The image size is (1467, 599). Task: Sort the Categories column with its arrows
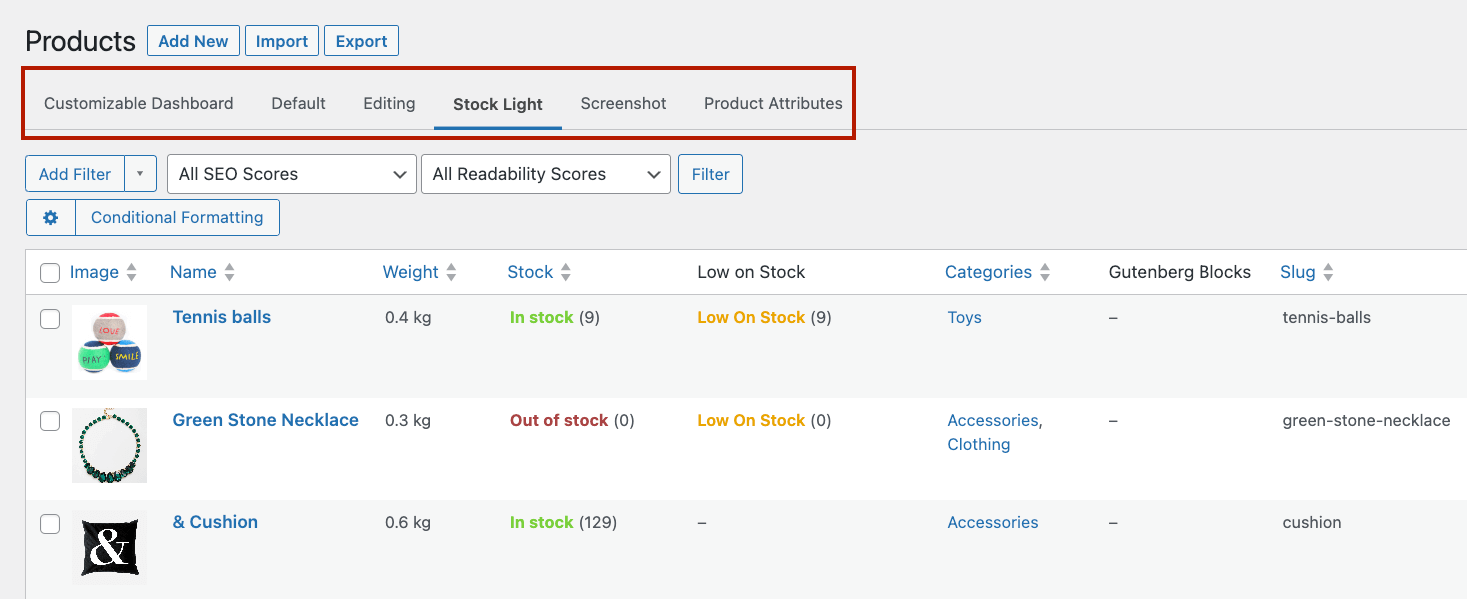(1046, 271)
